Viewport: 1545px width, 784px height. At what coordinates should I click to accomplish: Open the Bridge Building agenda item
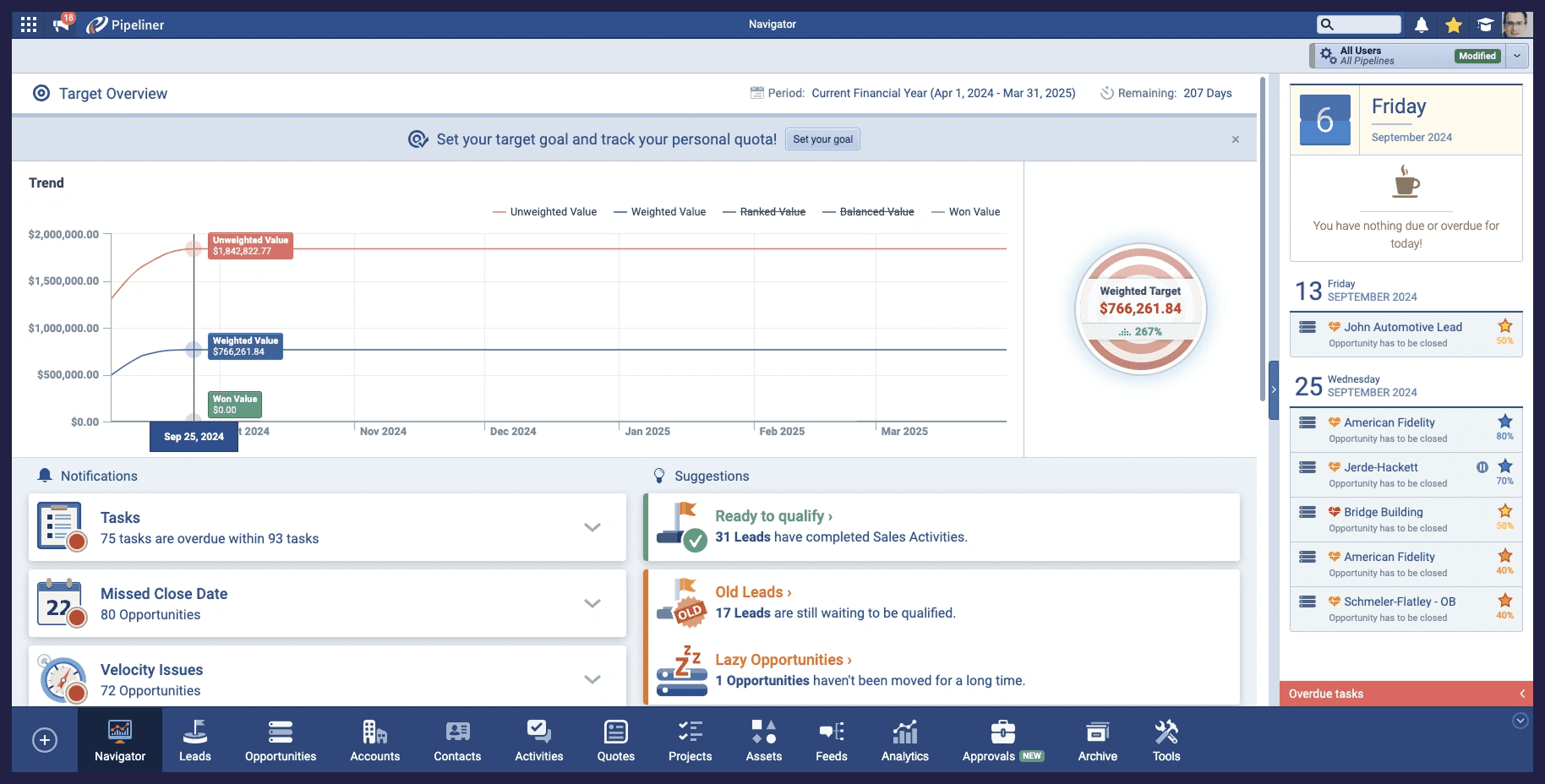tap(1406, 520)
